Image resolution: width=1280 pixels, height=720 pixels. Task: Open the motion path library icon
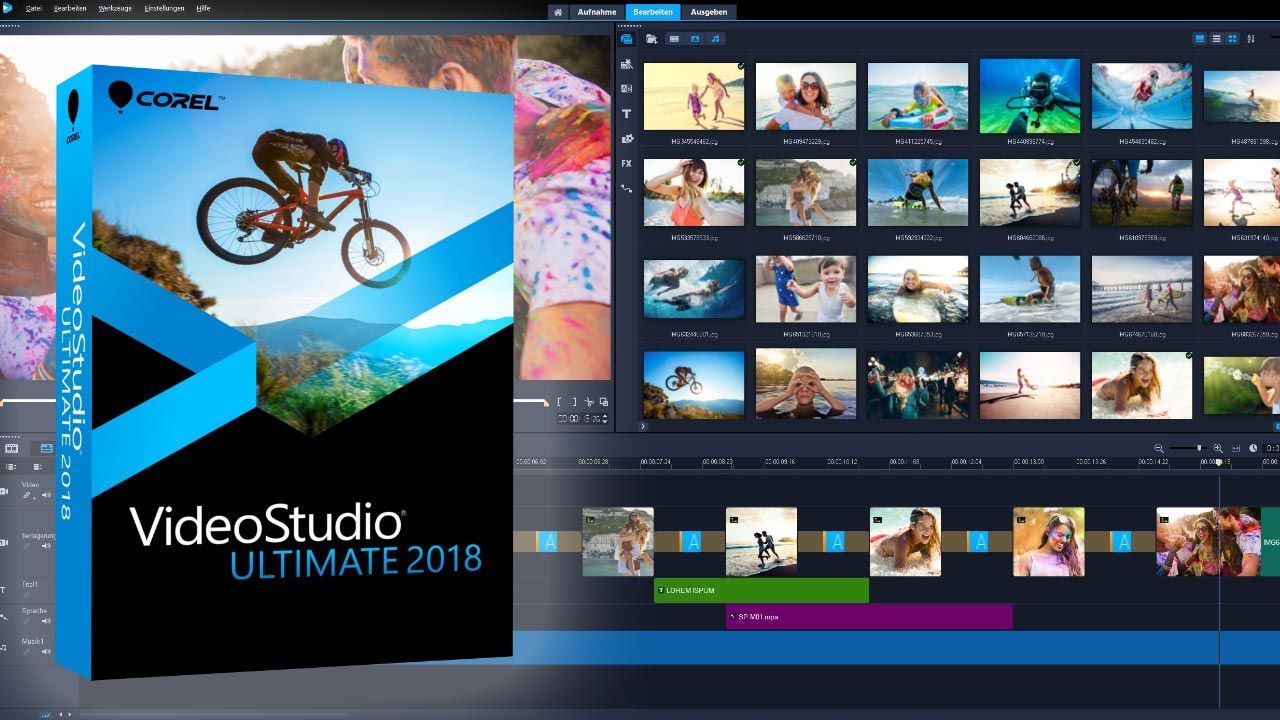pos(627,188)
